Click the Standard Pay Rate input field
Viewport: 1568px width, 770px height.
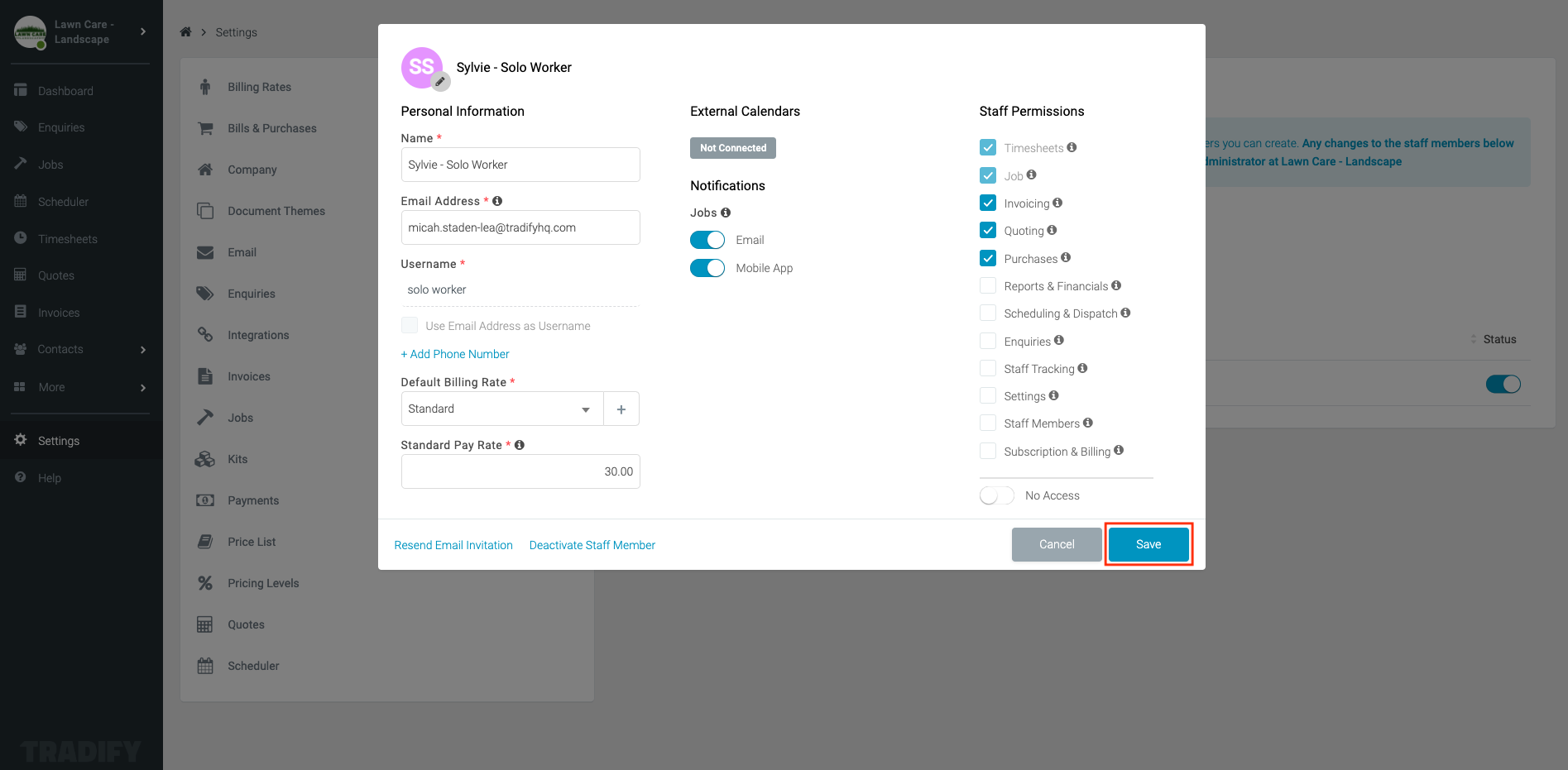pyautogui.click(x=520, y=471)
